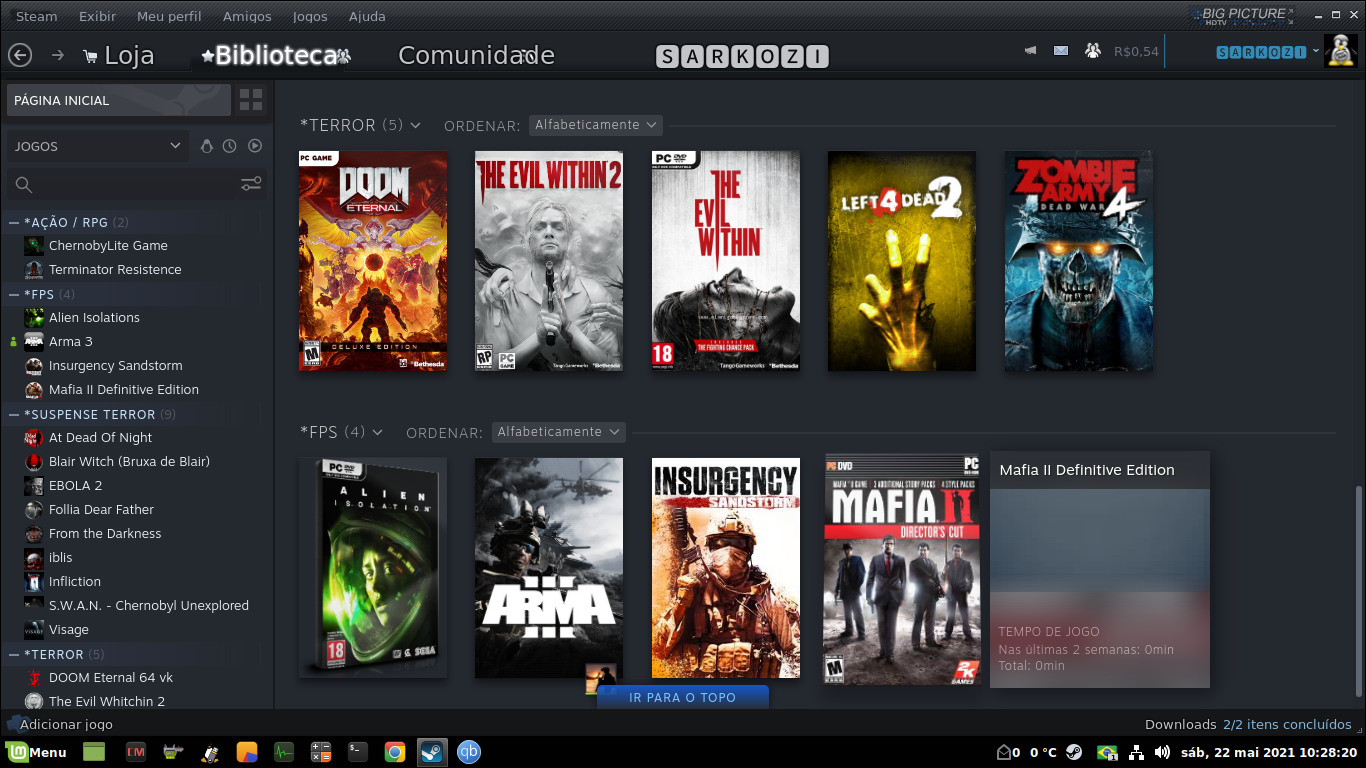Open Left 4 Dead 2 cover
The image size is (1366, 768).
(902, 261)
